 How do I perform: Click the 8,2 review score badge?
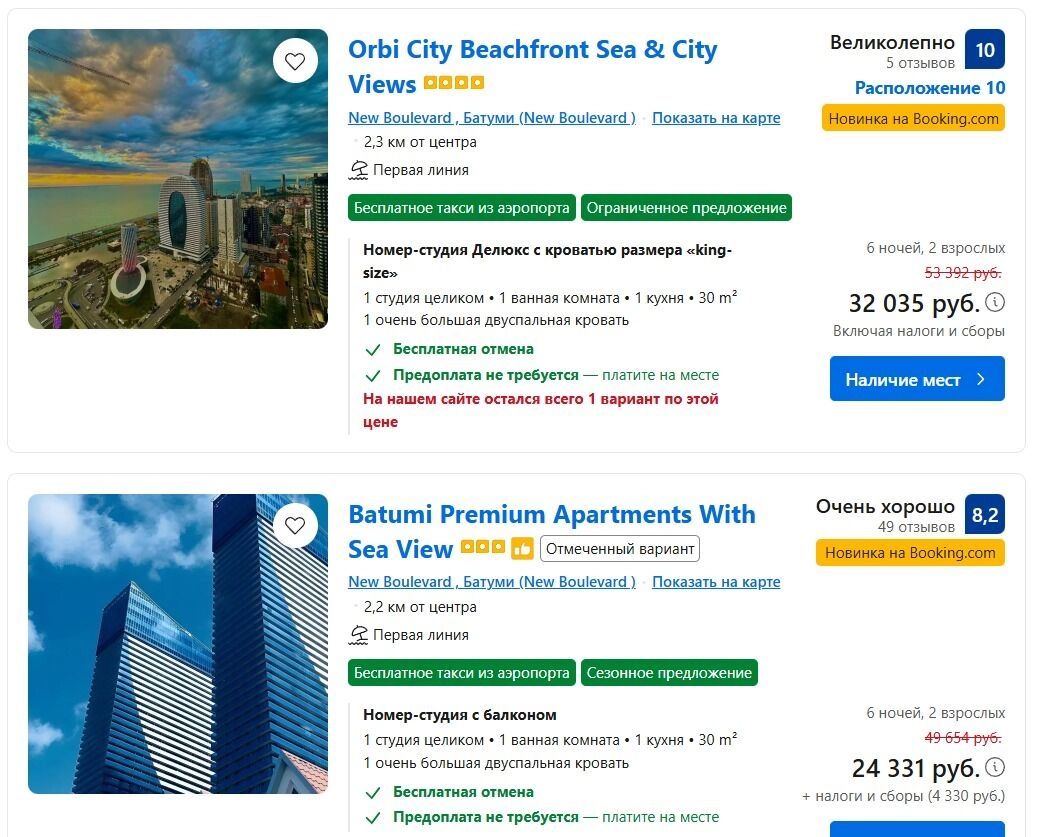(x=984, y=515)
